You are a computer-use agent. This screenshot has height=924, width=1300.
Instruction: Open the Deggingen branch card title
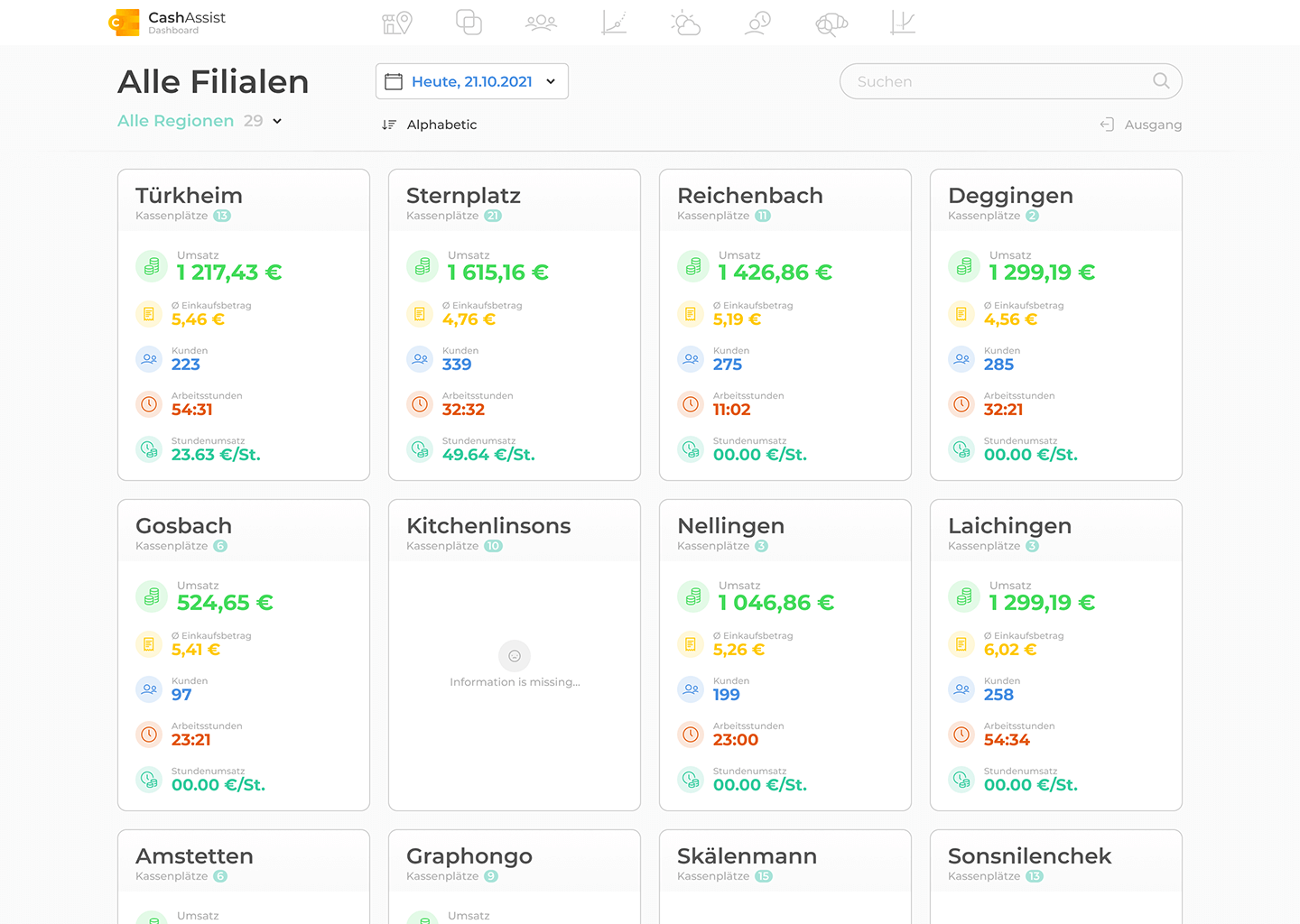(1010, 197)
